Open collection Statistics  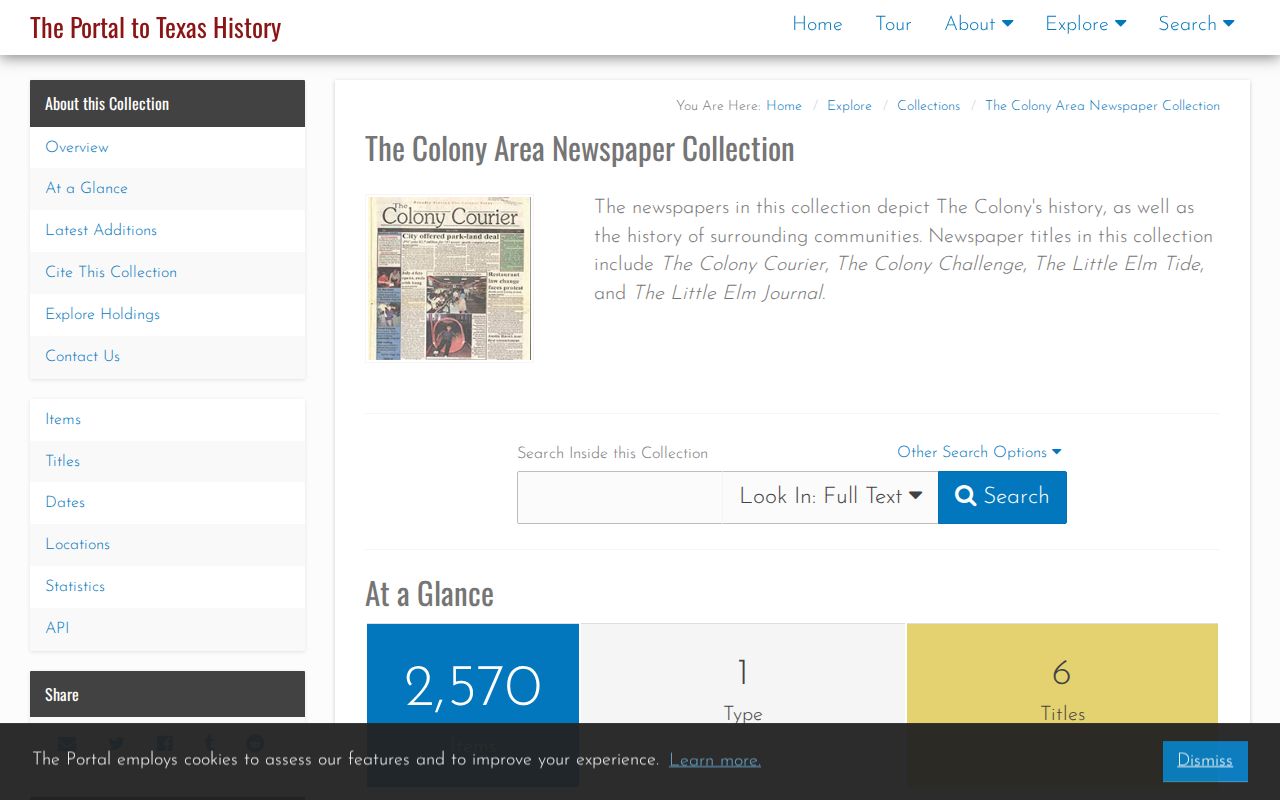pyautogui.click(x=167, y=586)
